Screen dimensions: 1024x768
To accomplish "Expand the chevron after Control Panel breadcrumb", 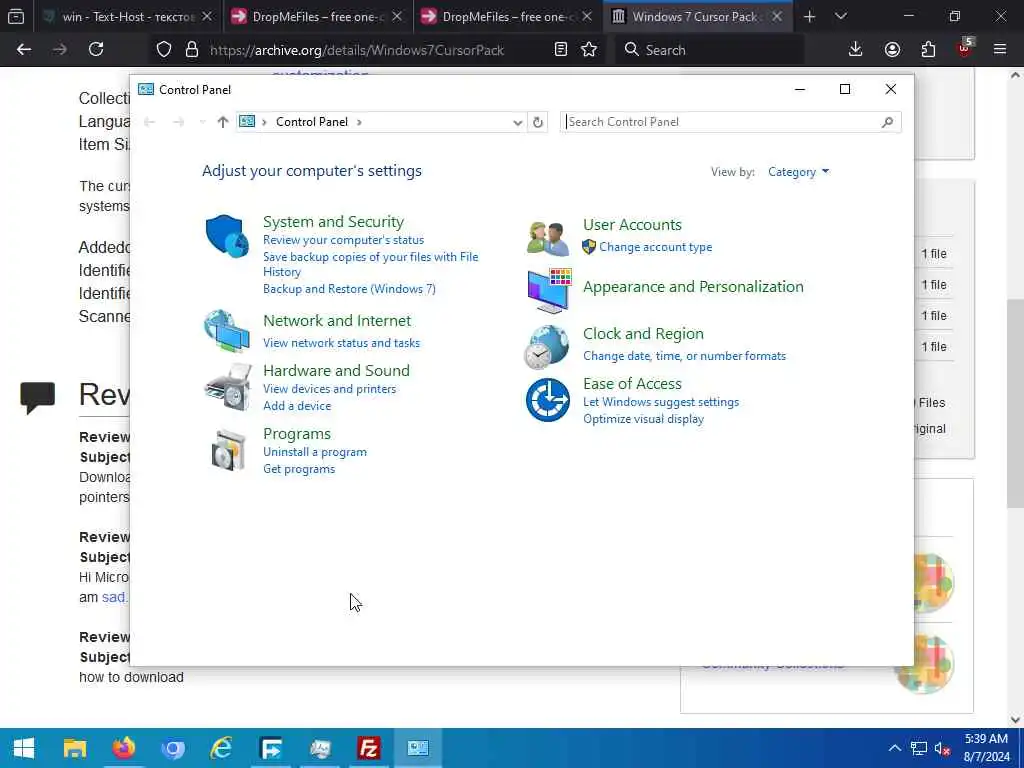I will [x=359, y=122].
